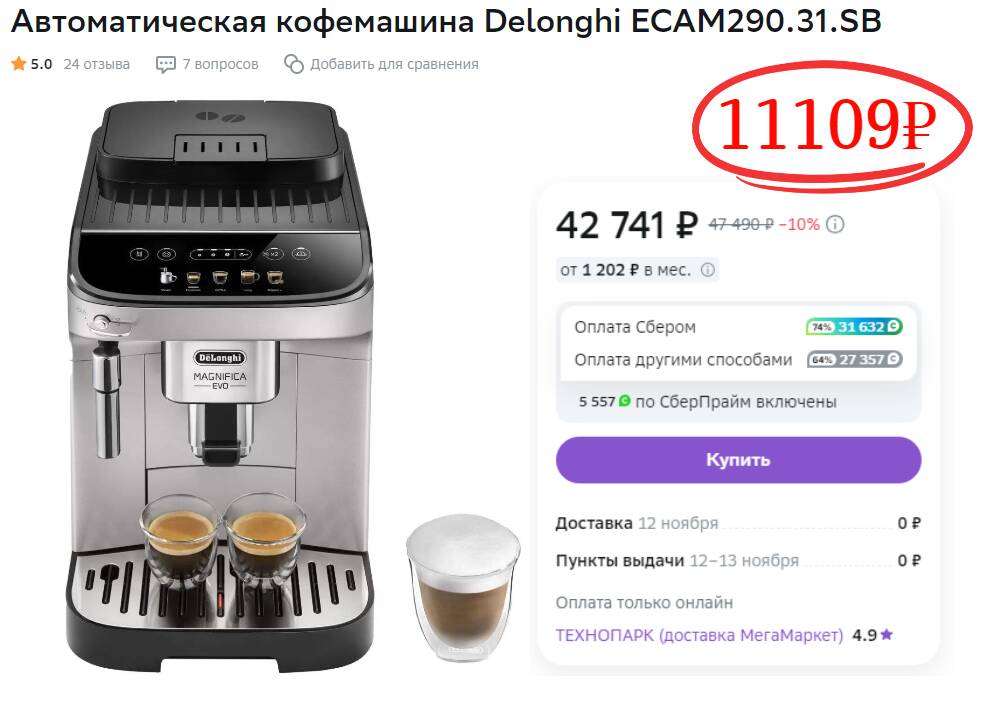Screen dimensions: 1005x701
Task: Click info icon beside monthly payment
Action: pos(707,270)
